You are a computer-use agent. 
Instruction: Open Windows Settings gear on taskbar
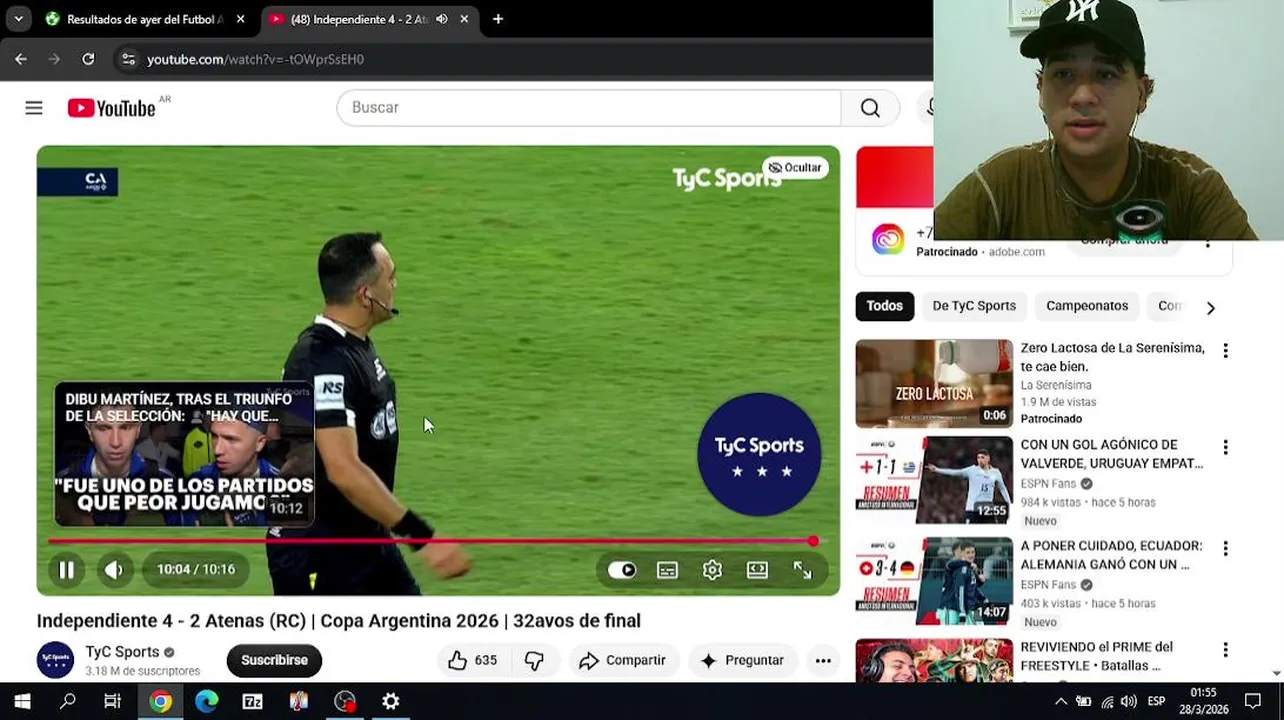(391, 701)
